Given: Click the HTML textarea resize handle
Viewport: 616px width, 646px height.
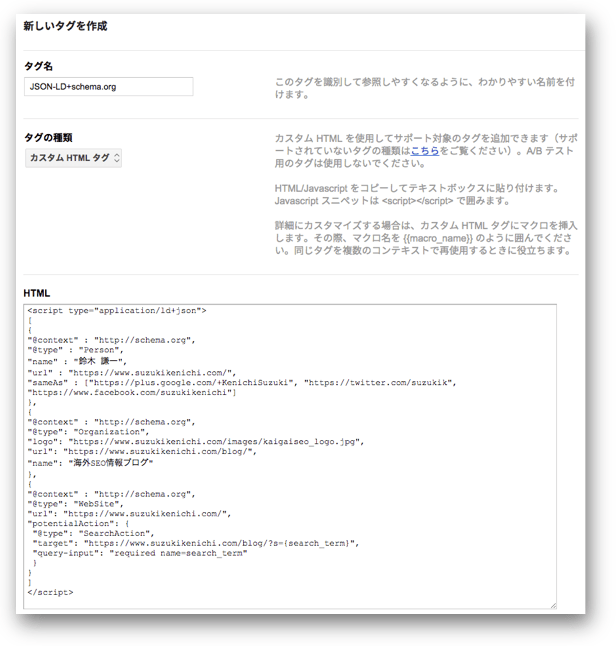Looking at the screenshot, I should point(553,605).
